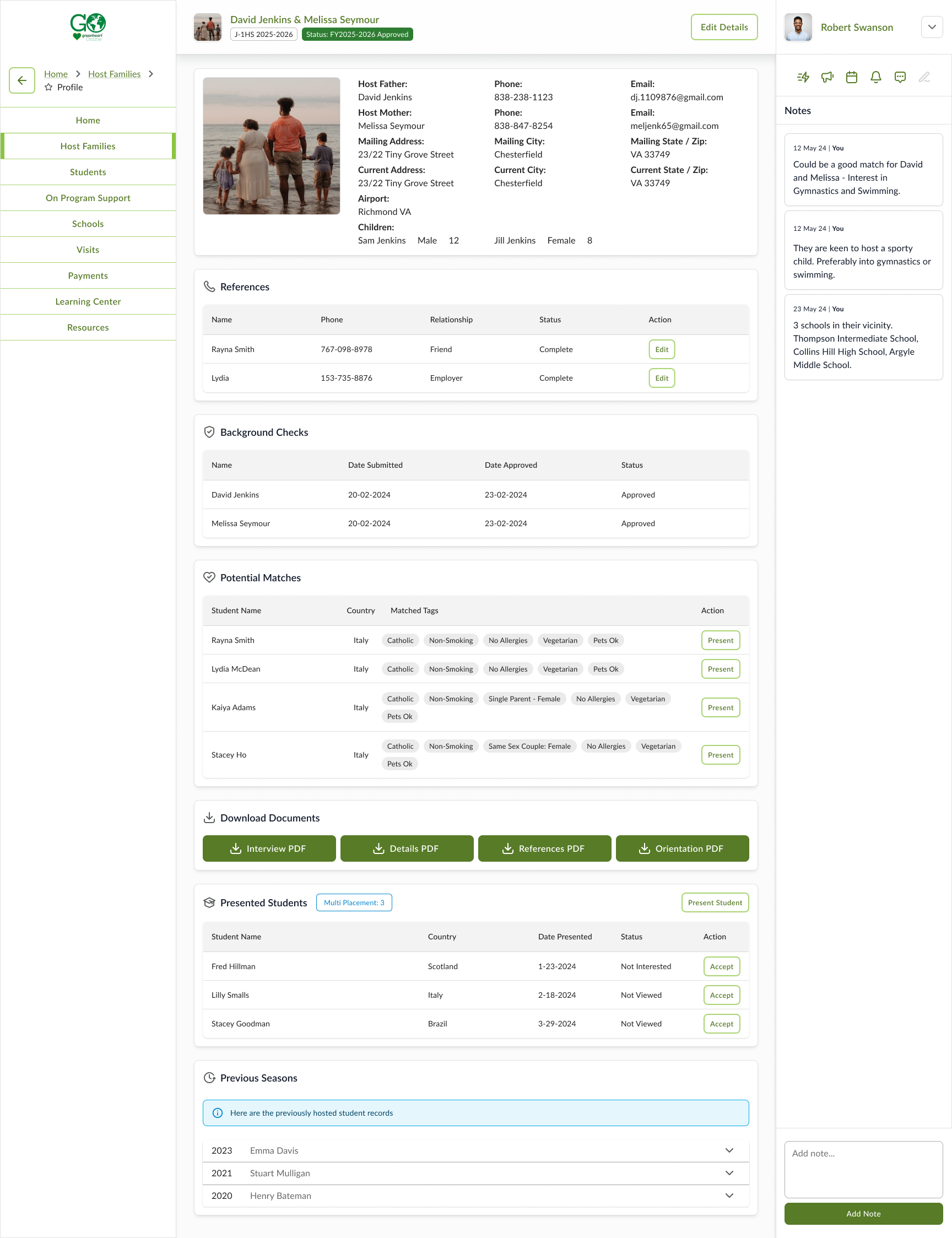Click the Greenheart GO logo
This screenshot has height=1238, width=952.
[88, 26]
